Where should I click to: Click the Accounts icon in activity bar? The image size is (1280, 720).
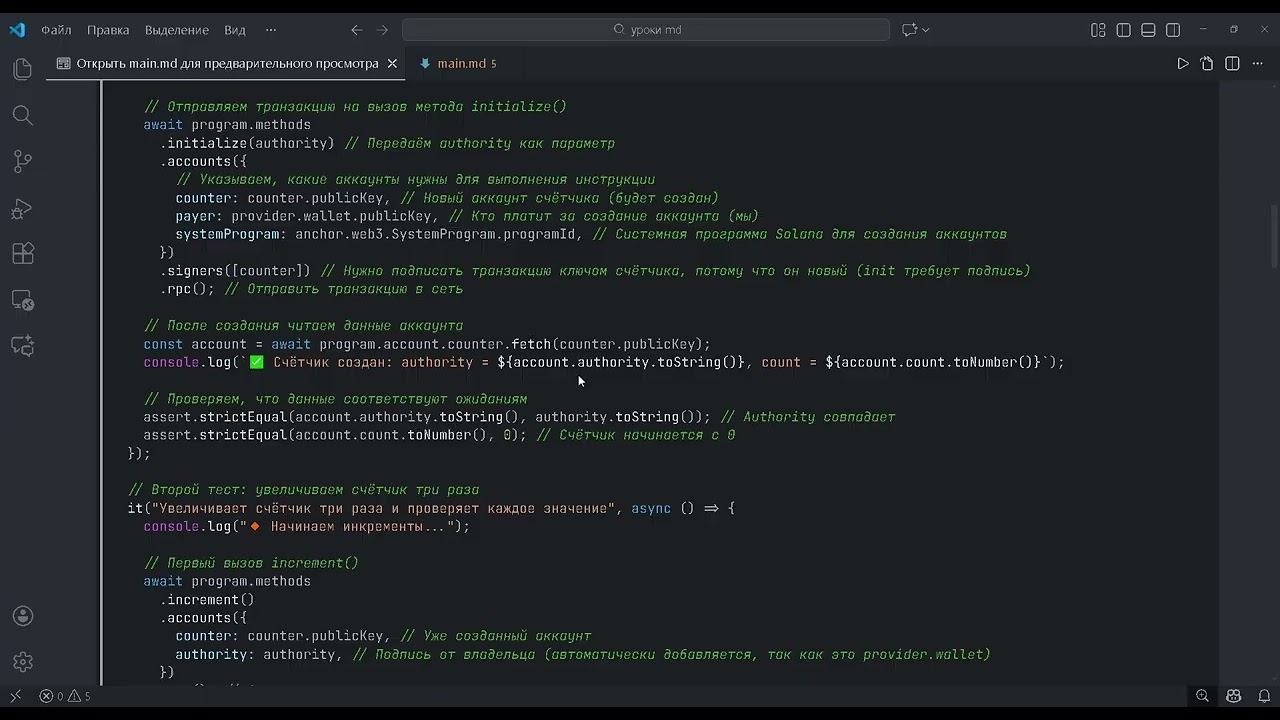click(22, 616)
